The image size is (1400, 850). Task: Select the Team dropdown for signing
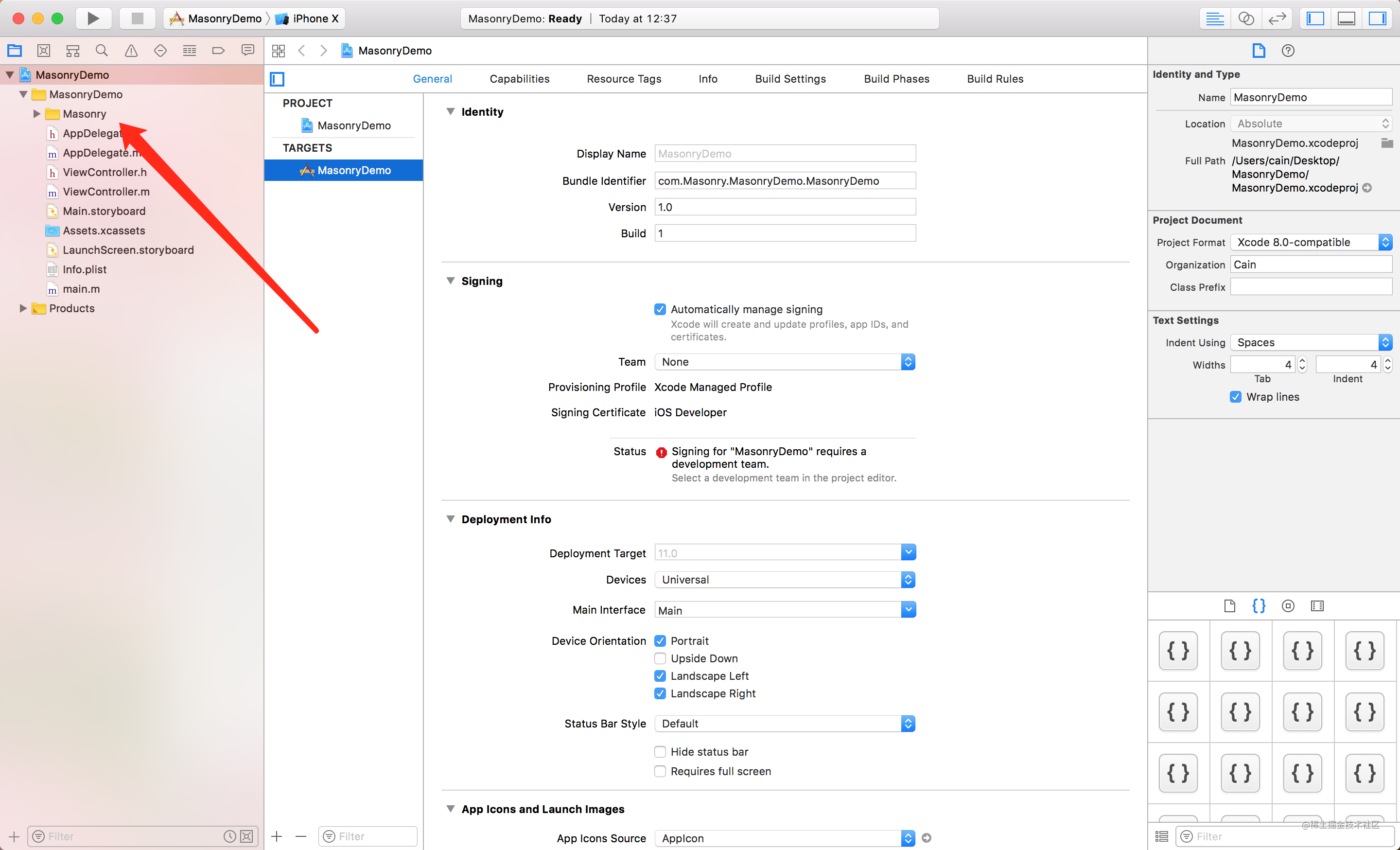pos(783,362)
